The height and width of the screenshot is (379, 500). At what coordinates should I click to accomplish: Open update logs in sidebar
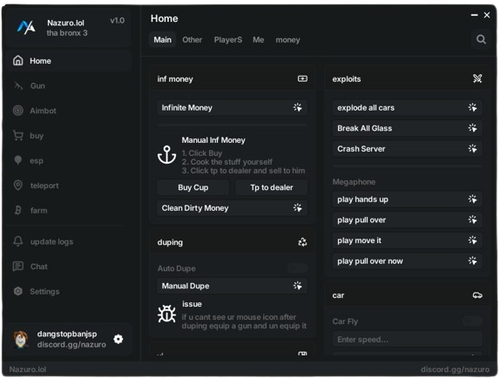coord(69,241)
